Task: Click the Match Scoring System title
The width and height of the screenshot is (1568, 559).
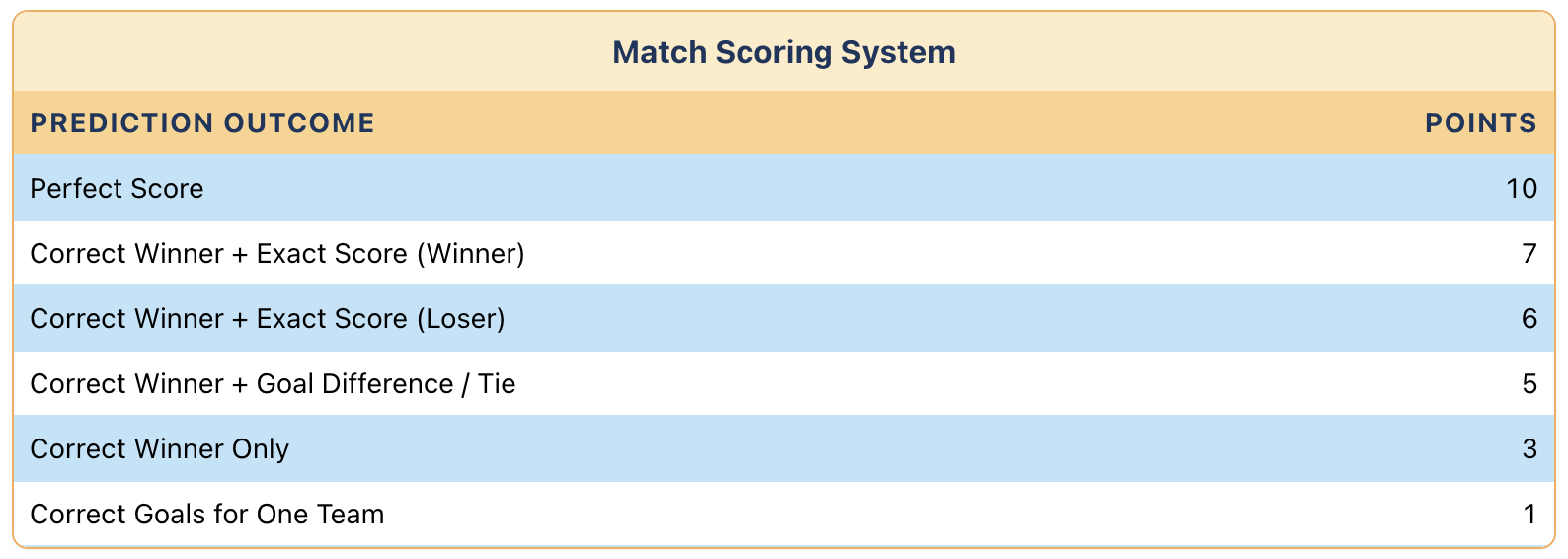Action: (784, 52)
